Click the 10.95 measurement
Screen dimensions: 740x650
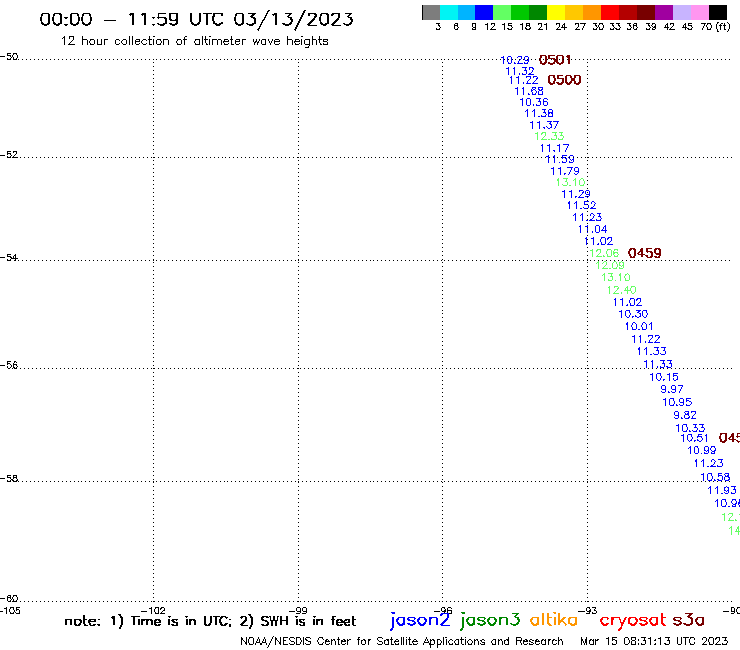point(677,402)
